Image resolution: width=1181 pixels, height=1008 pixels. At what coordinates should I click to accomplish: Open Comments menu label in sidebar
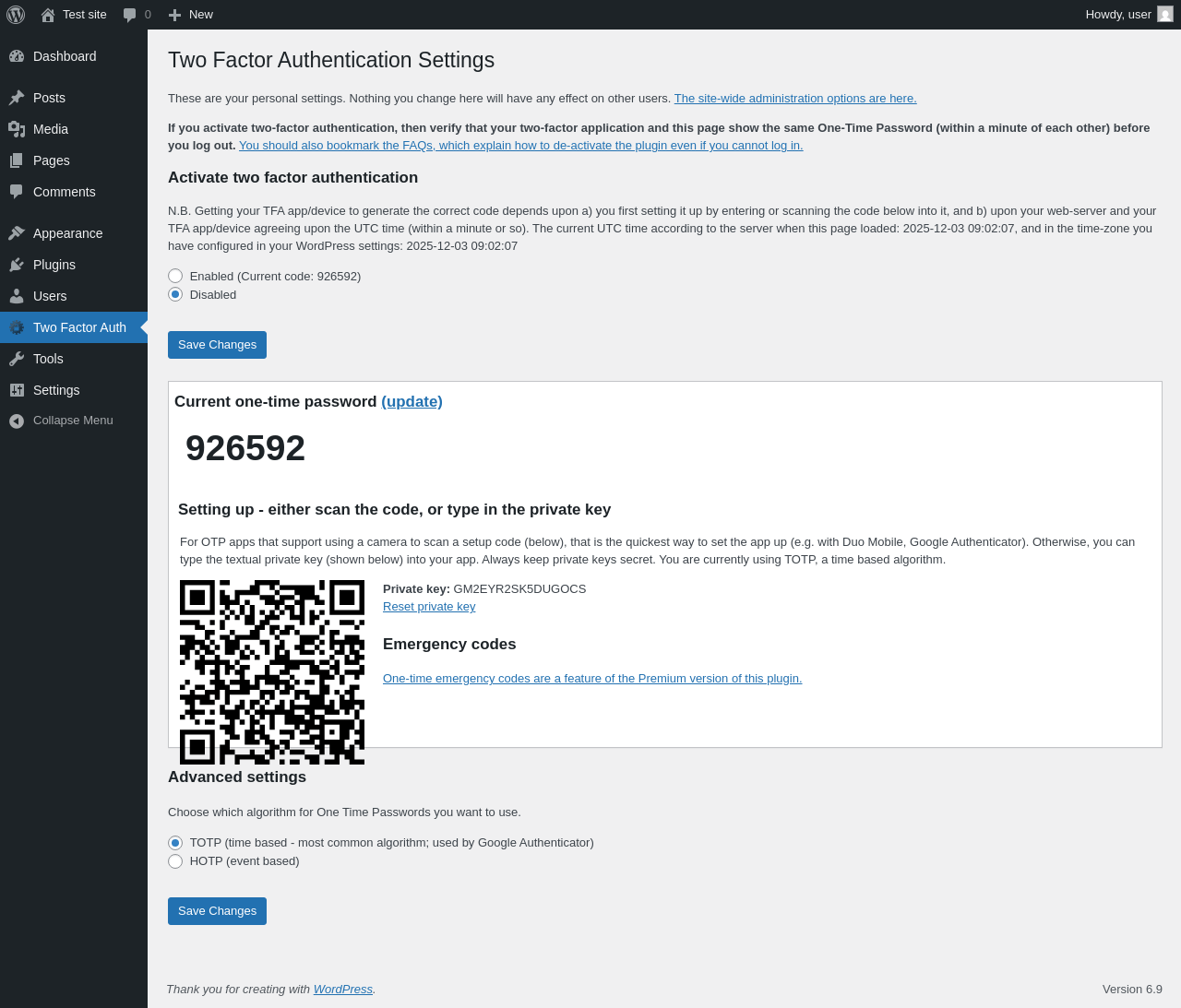pyautogui.click(x=65, y=192)
